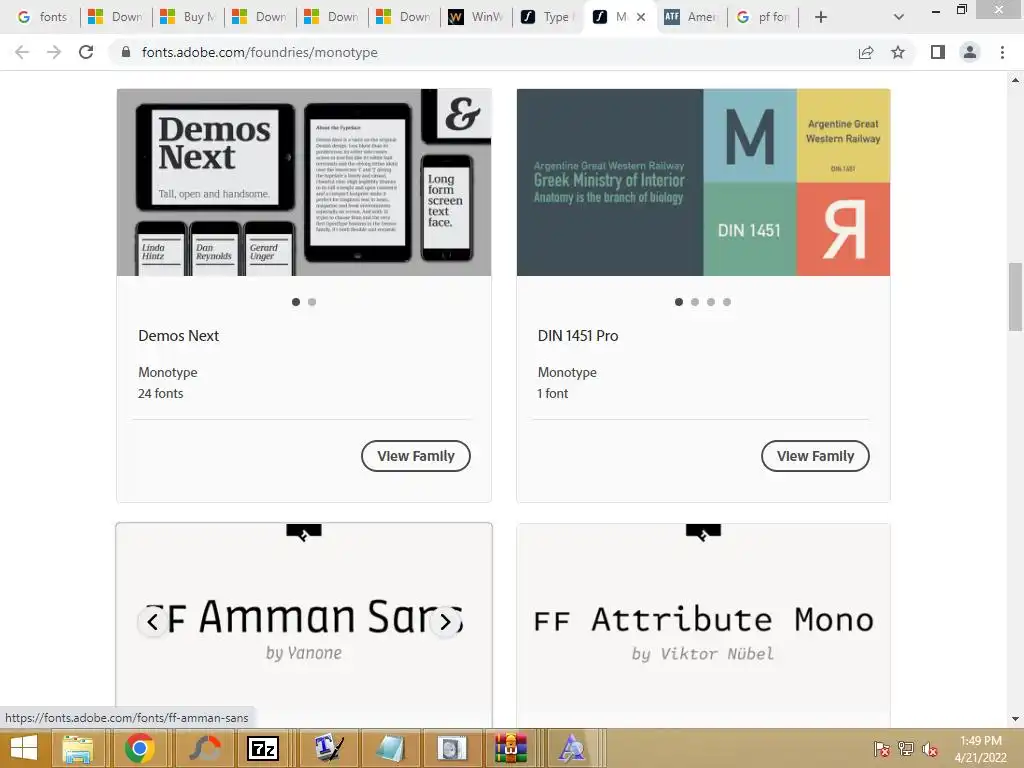
Task: Bookmark this page with star icon
Action: click(x=898, y=52)
